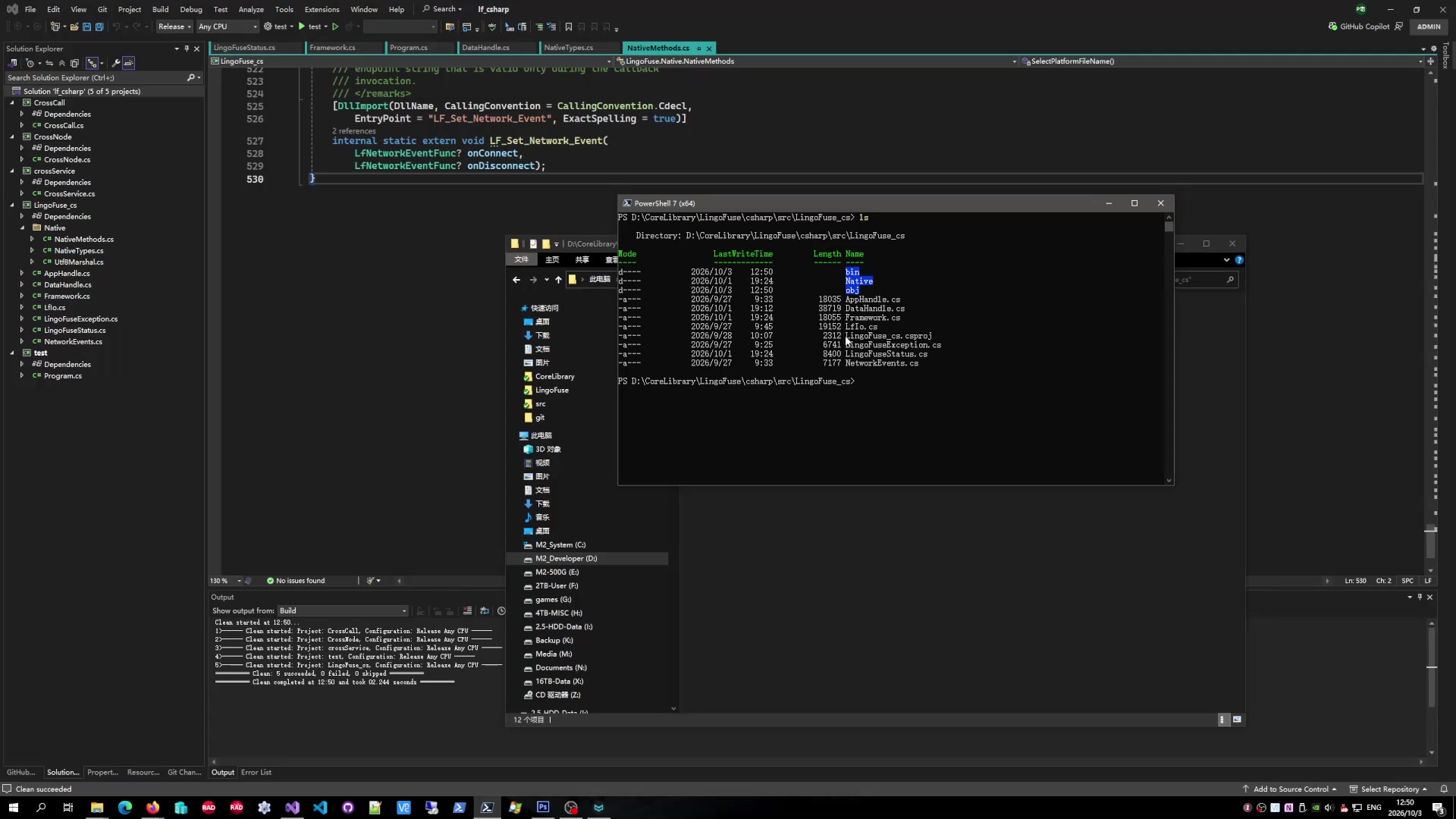Toggle bookmark icon in the main toolbar
1456x819 pixels.
pos(569,27)
